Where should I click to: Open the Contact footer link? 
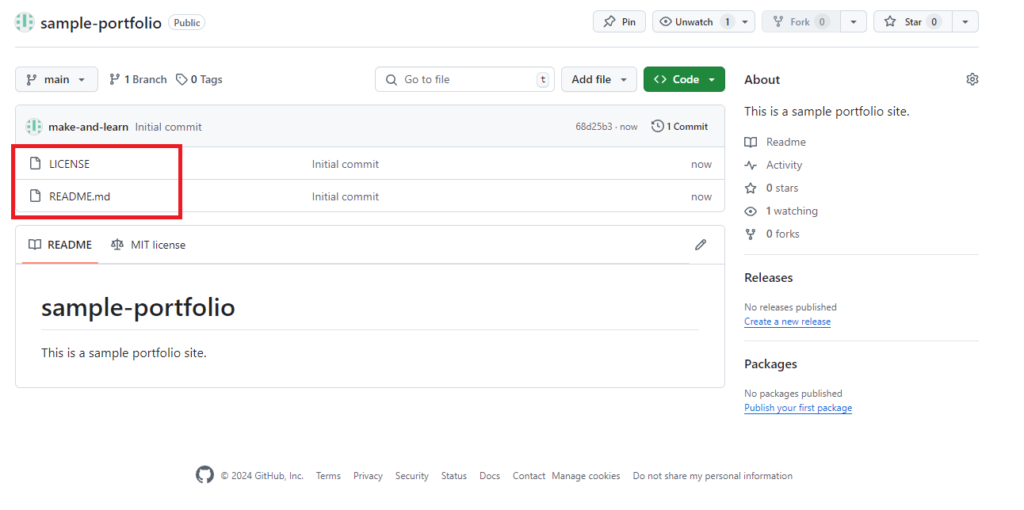click(529, 476)
